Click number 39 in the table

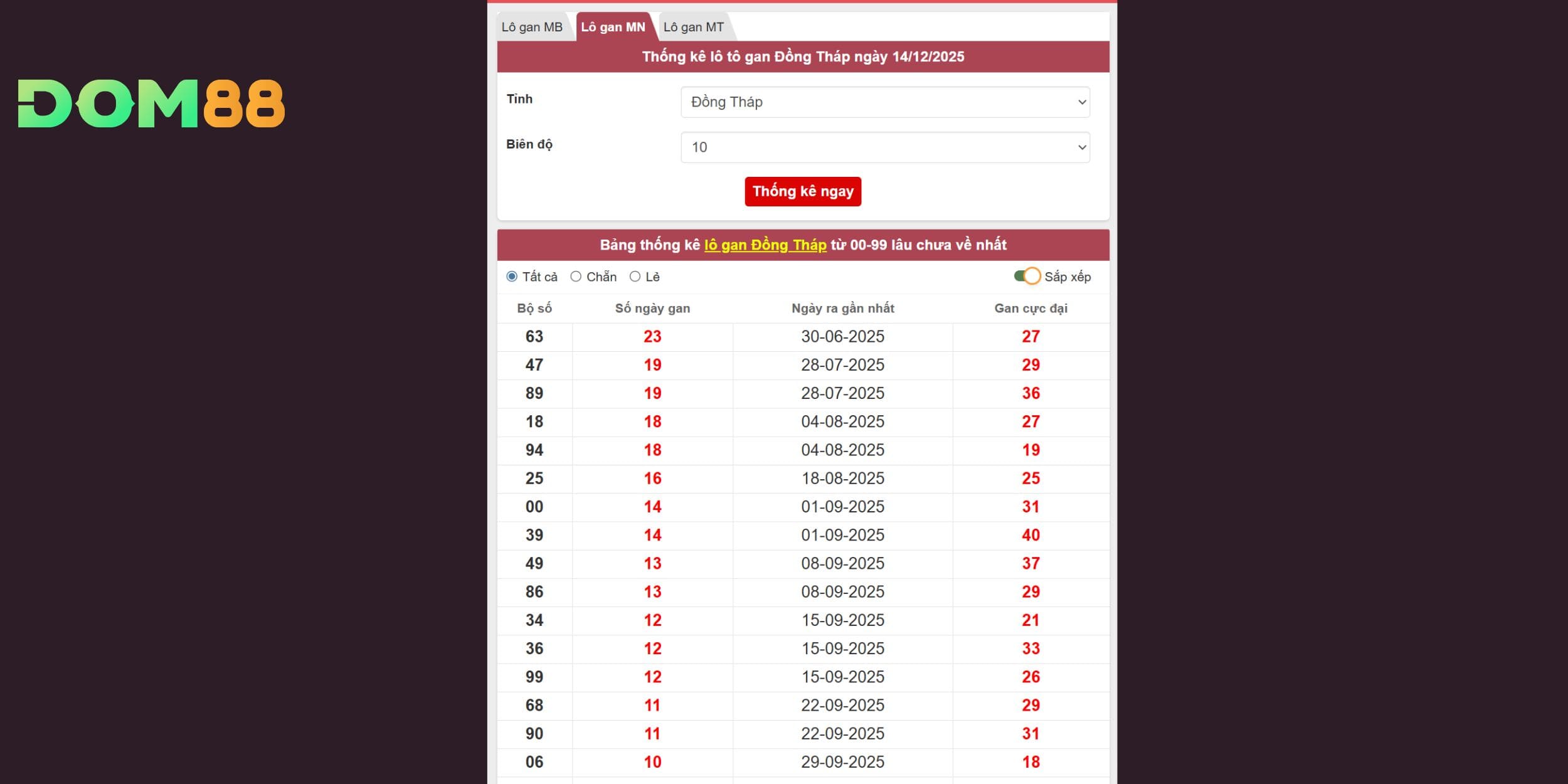click(534, 535)
